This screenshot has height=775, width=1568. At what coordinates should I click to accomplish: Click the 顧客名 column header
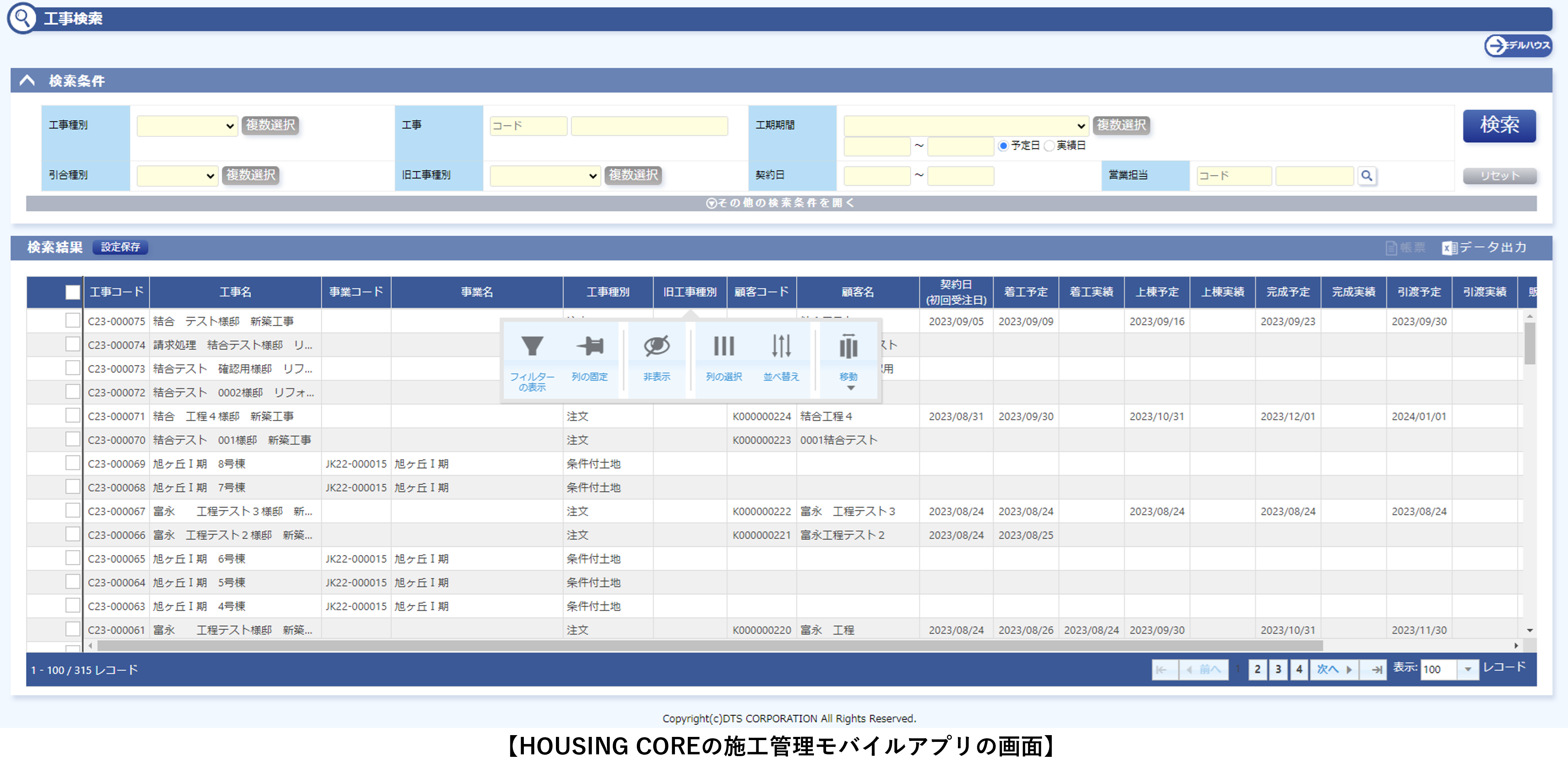(x=858, y=293)
